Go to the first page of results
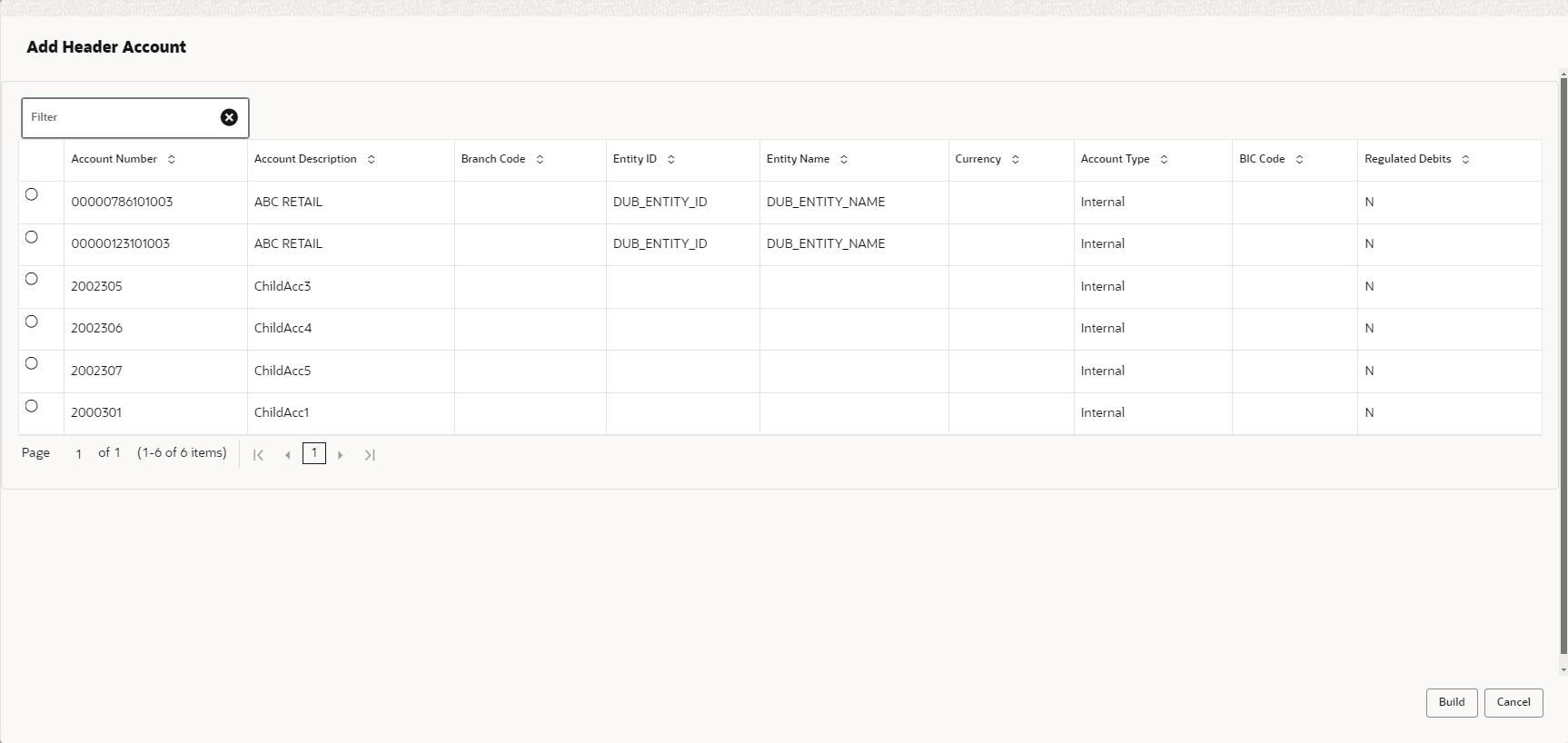Image resolution: width=1568 pixels, height=743 pixels. 258,455
